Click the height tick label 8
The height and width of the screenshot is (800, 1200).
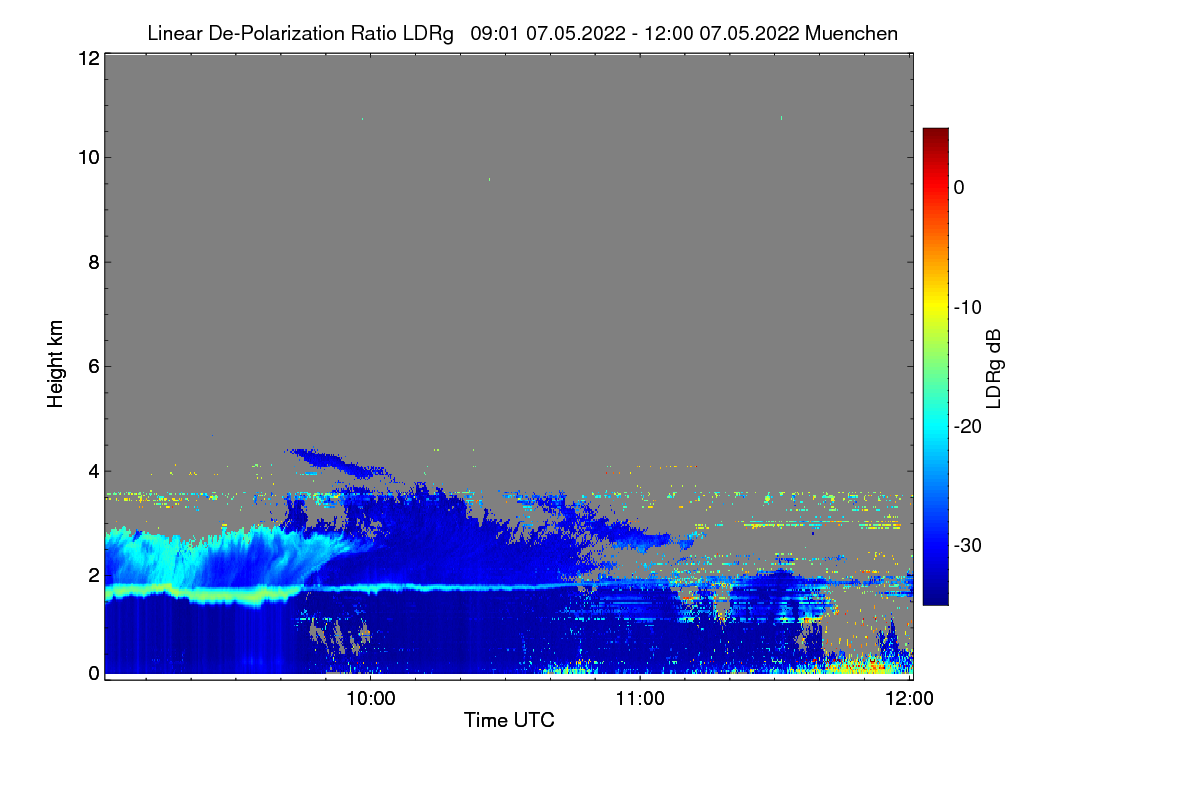[93, 262]
